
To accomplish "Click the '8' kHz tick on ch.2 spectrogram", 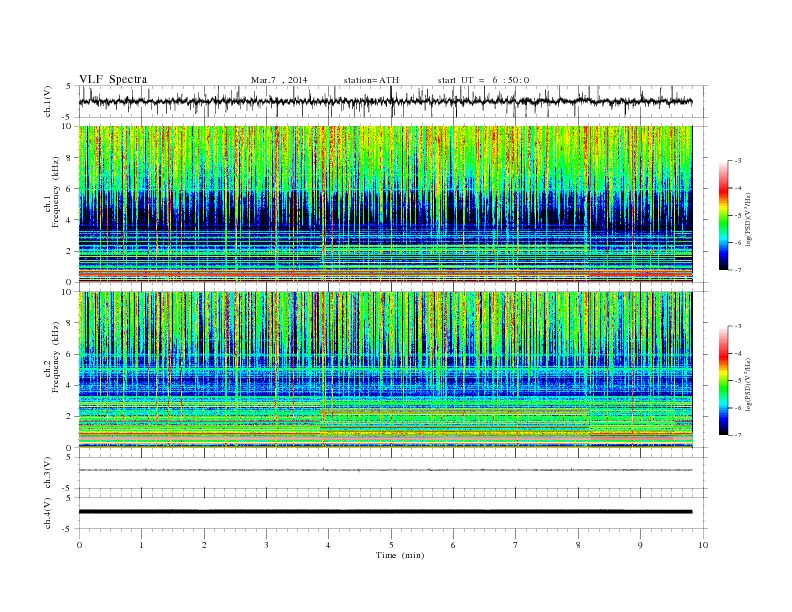I will (69, 323).
